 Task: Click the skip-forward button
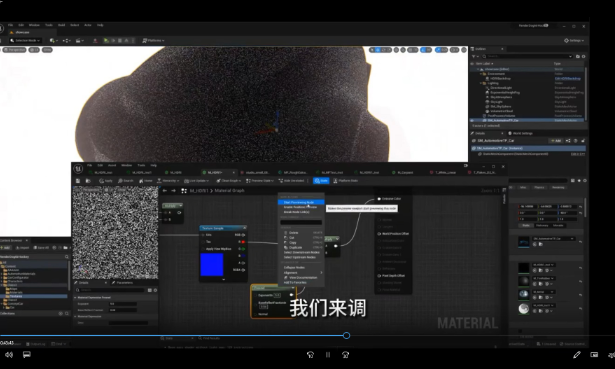point(346,355)
